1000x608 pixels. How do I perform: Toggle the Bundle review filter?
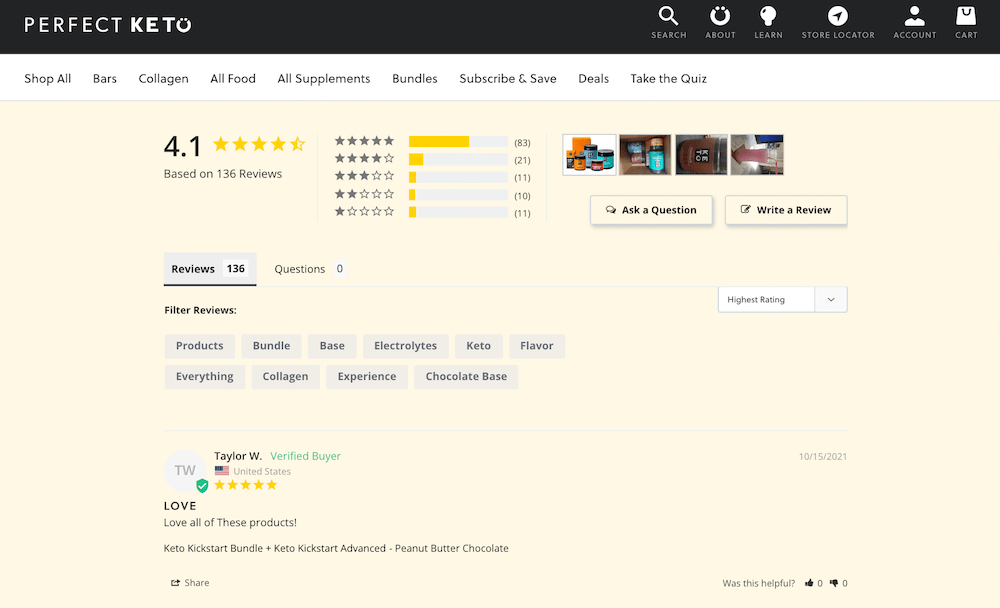271,346
